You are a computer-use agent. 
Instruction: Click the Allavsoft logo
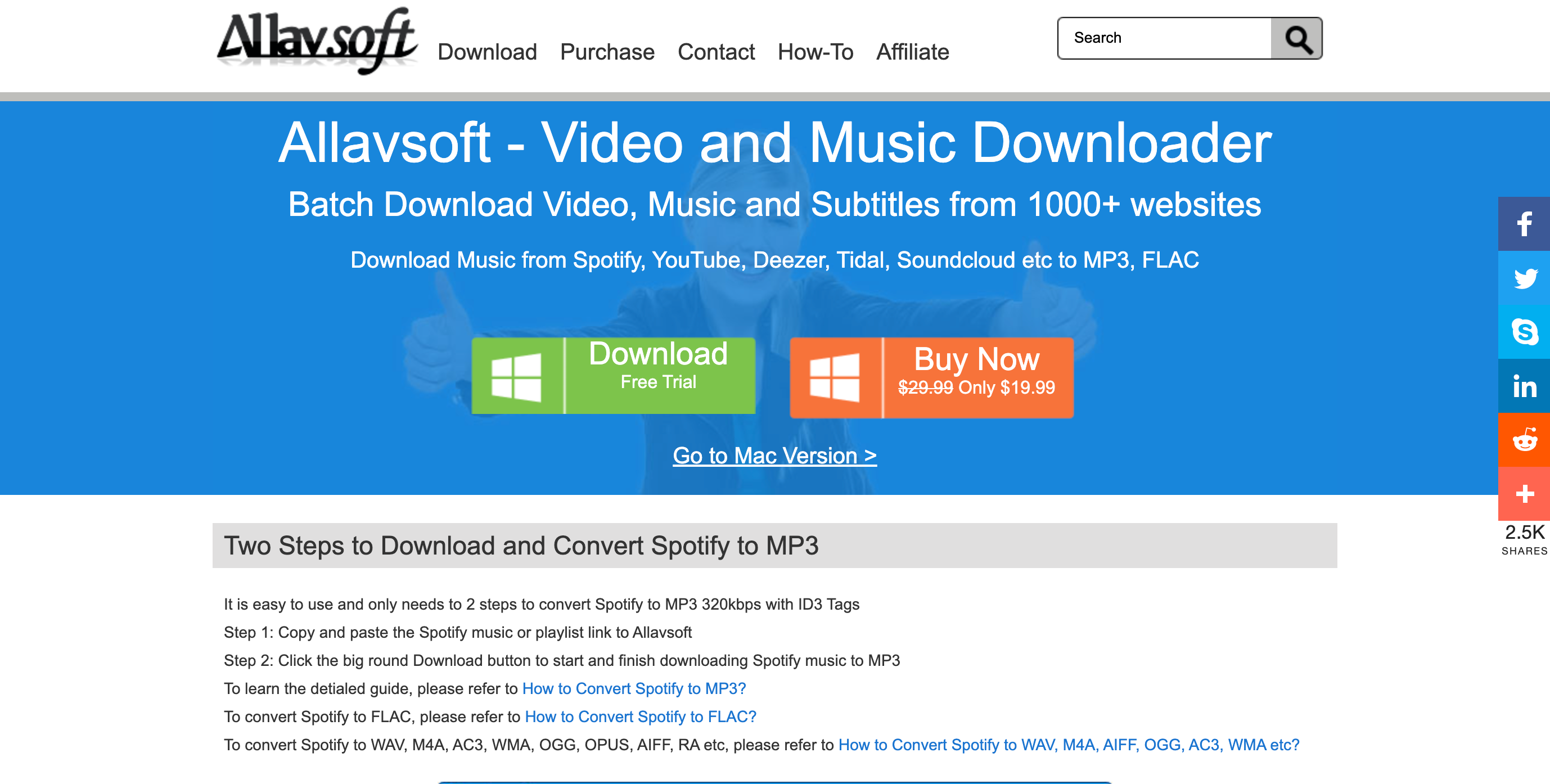(x=317, y=40)
